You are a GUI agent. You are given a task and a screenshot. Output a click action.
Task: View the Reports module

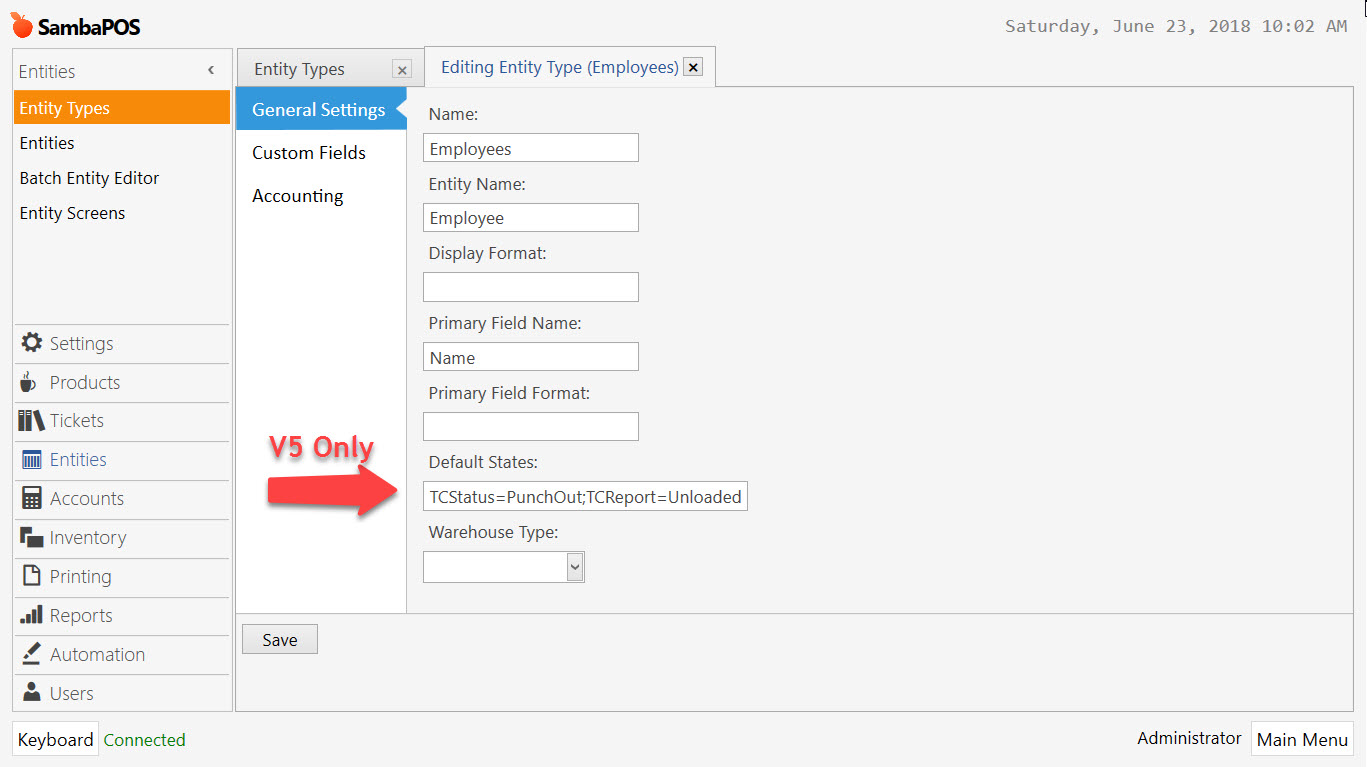click(81, 615)
